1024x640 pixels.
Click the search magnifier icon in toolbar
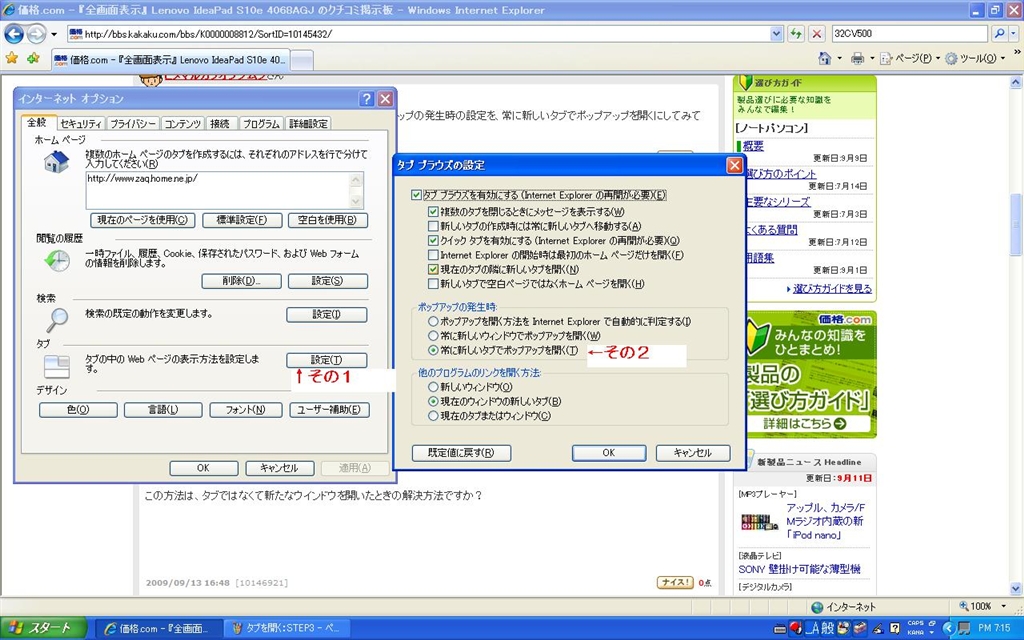click(998, 33)
